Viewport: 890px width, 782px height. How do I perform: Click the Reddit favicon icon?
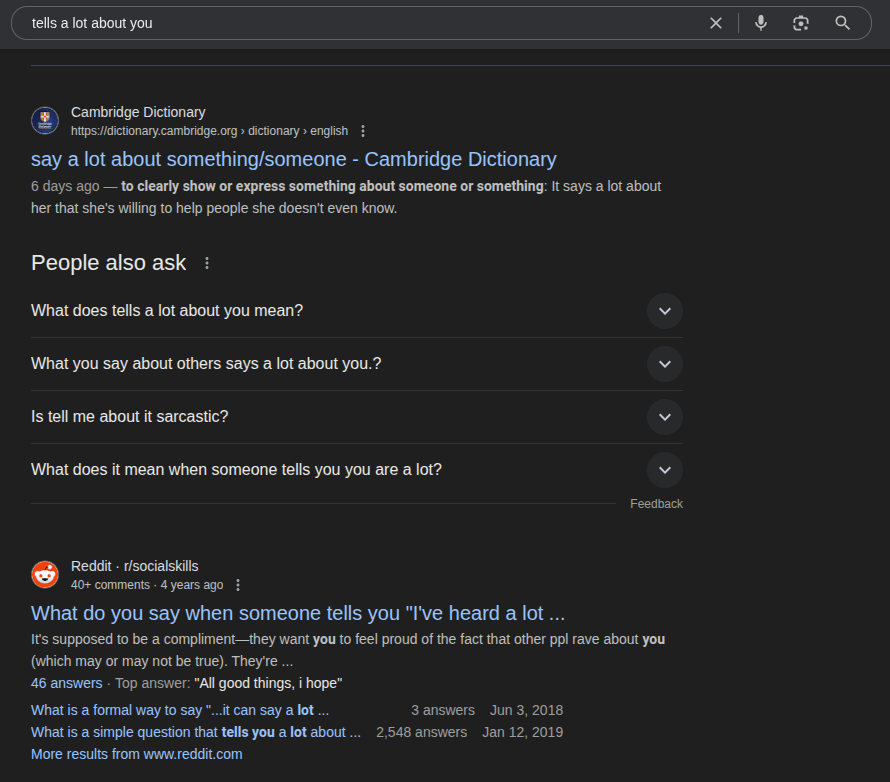pyautogui.click(x=45, y=574)
